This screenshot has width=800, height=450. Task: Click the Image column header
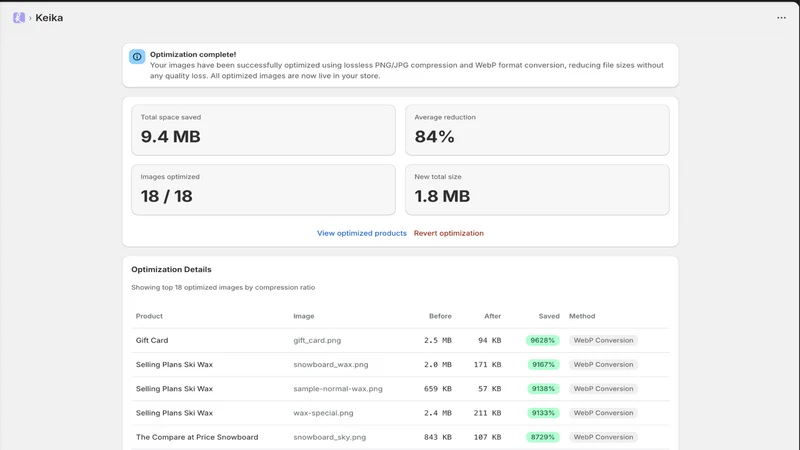(x=304, y=316)
